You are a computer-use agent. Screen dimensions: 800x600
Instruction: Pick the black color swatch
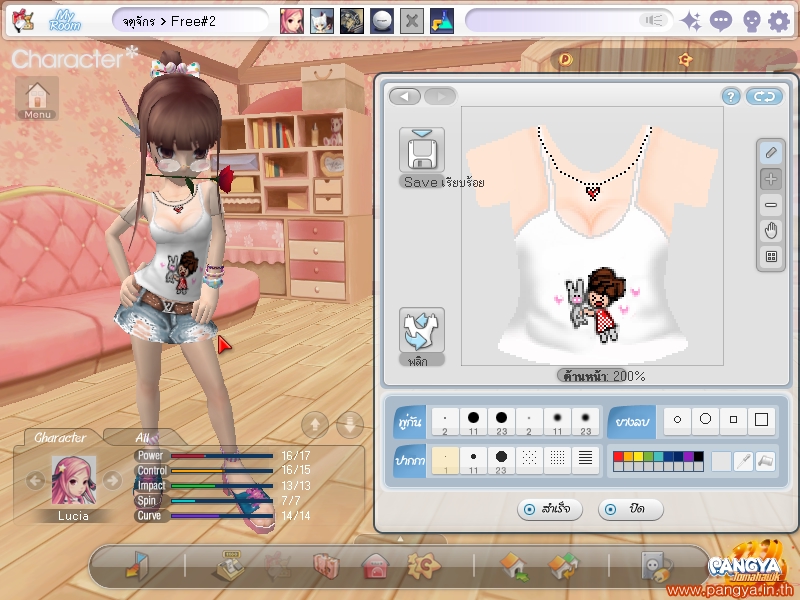(x=698, y=456)
